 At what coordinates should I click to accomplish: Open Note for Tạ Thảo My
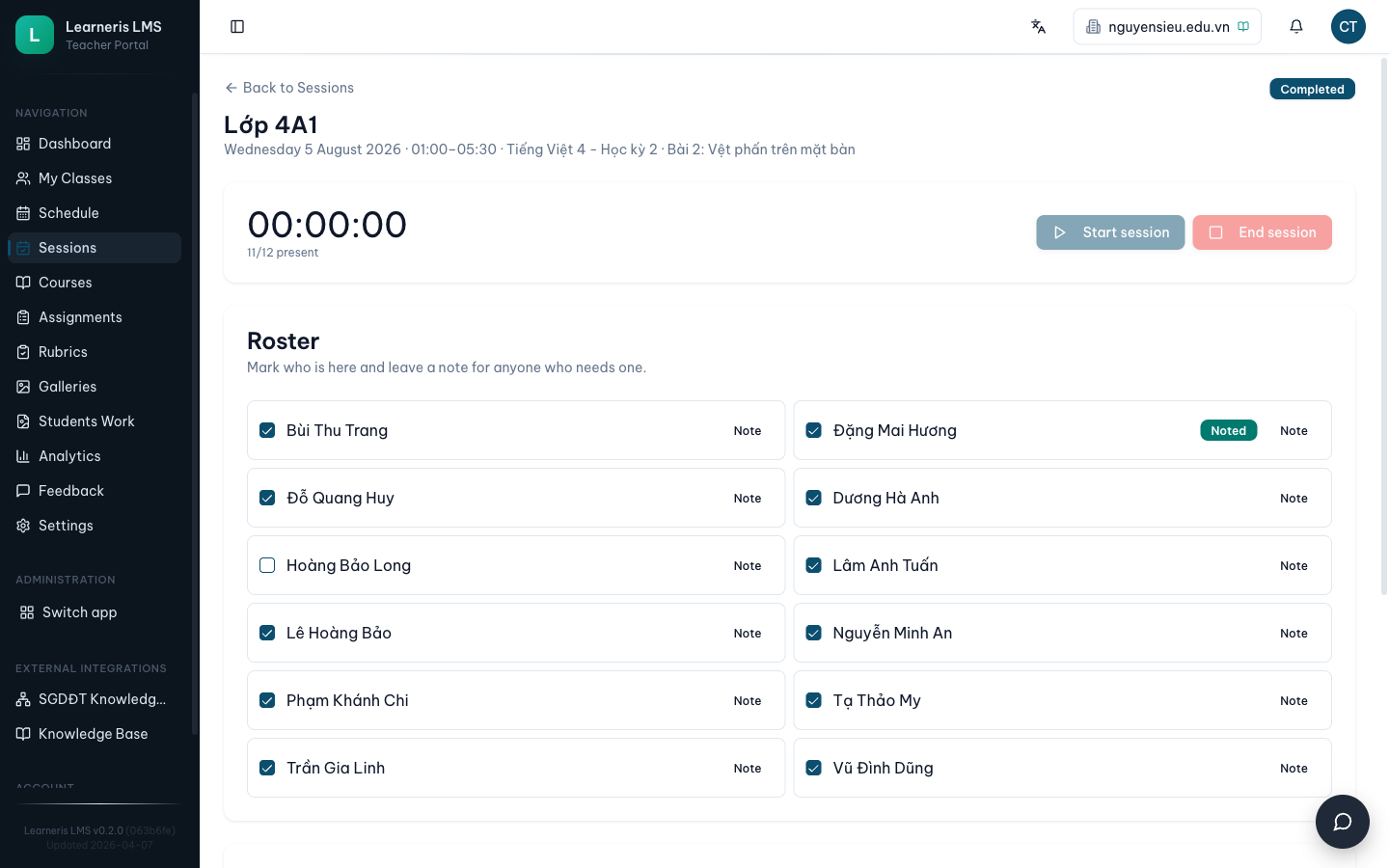pos(1294,701)
